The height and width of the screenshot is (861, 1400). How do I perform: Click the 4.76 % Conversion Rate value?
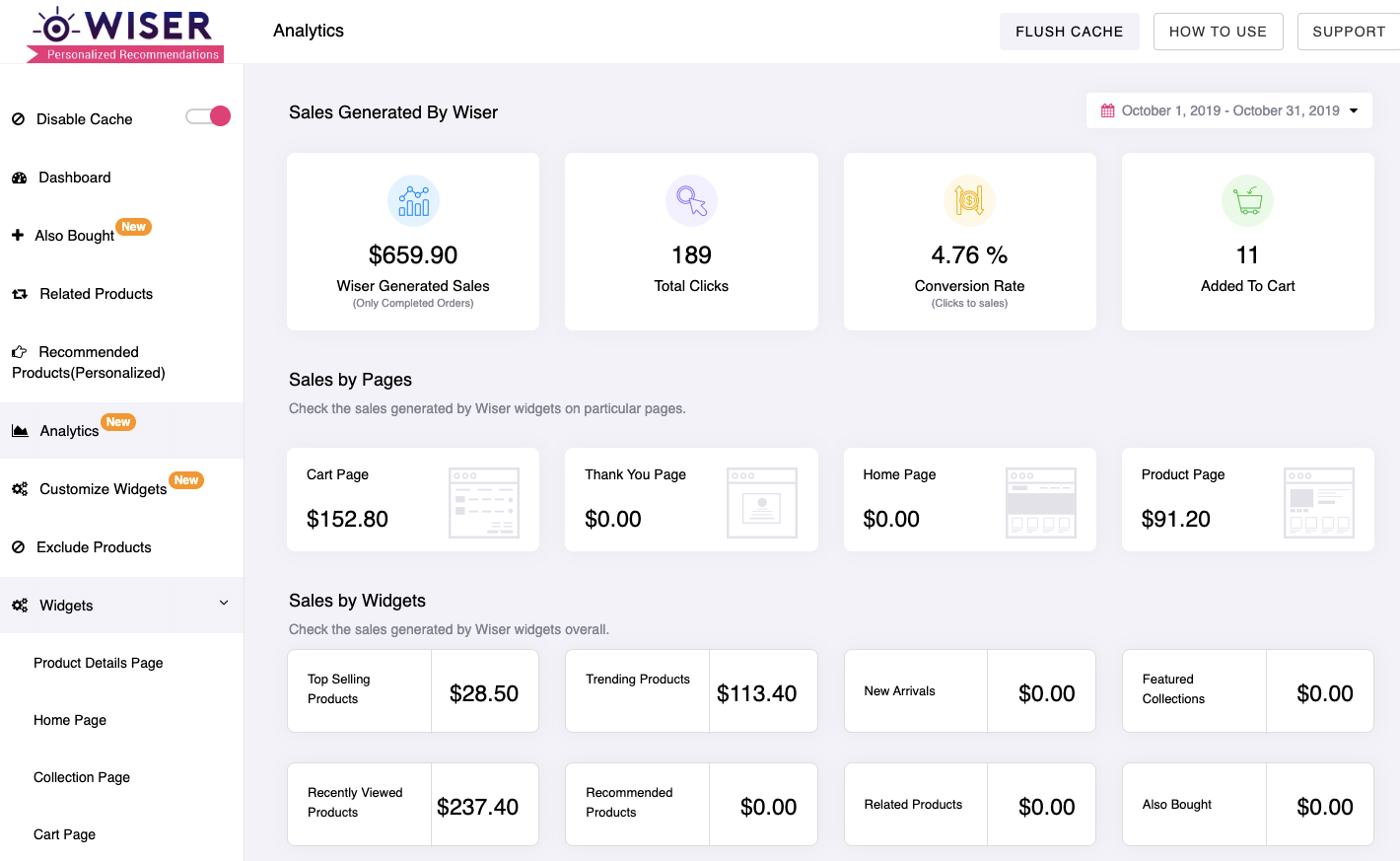coord(969,255)
